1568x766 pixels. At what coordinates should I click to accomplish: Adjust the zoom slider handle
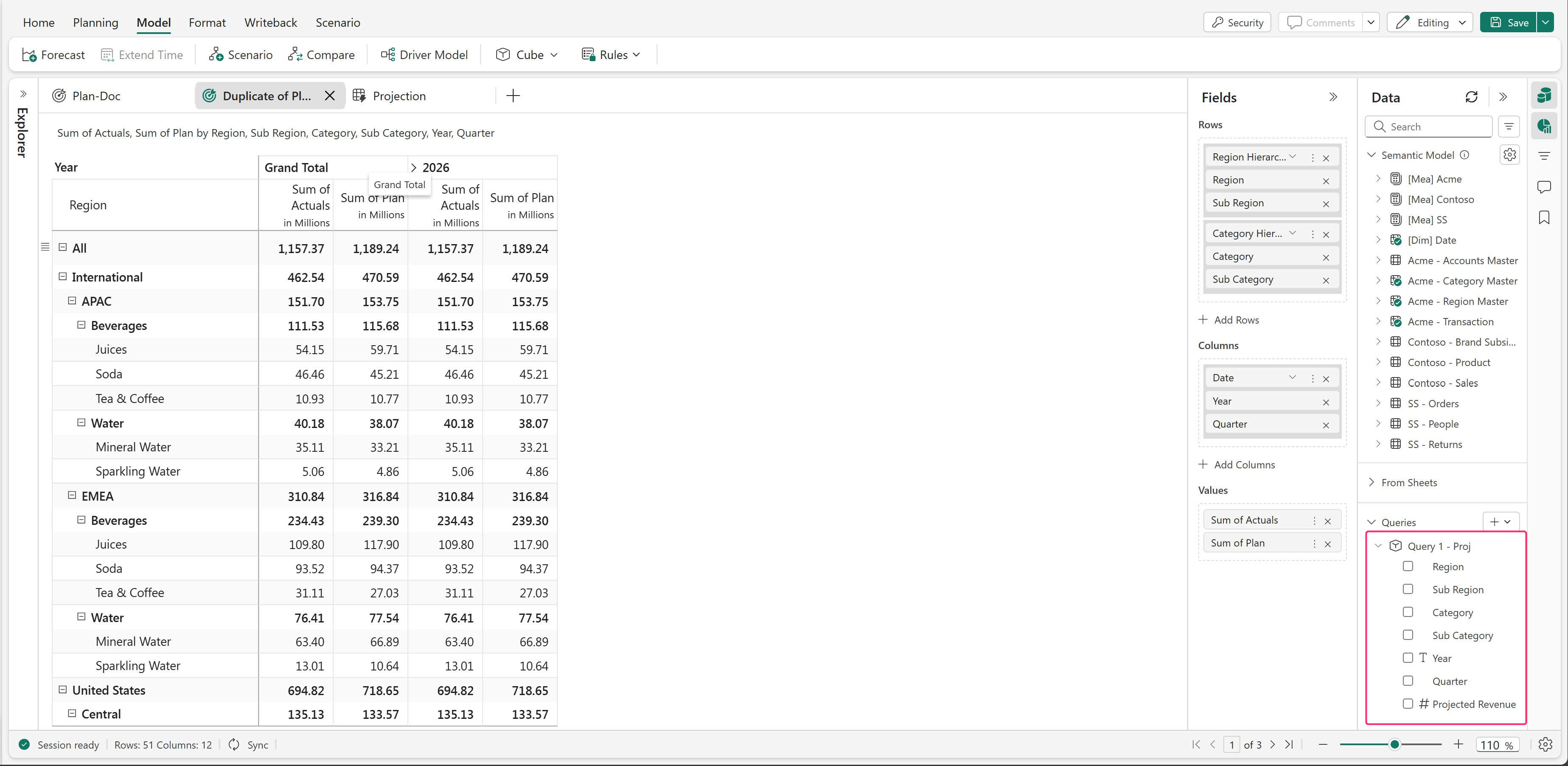coord(1394,745)
